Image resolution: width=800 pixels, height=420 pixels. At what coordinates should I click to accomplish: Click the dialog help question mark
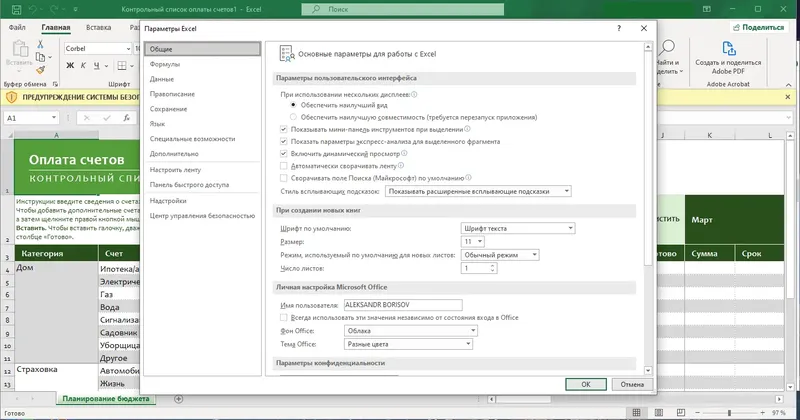click(x=619, y=29)
